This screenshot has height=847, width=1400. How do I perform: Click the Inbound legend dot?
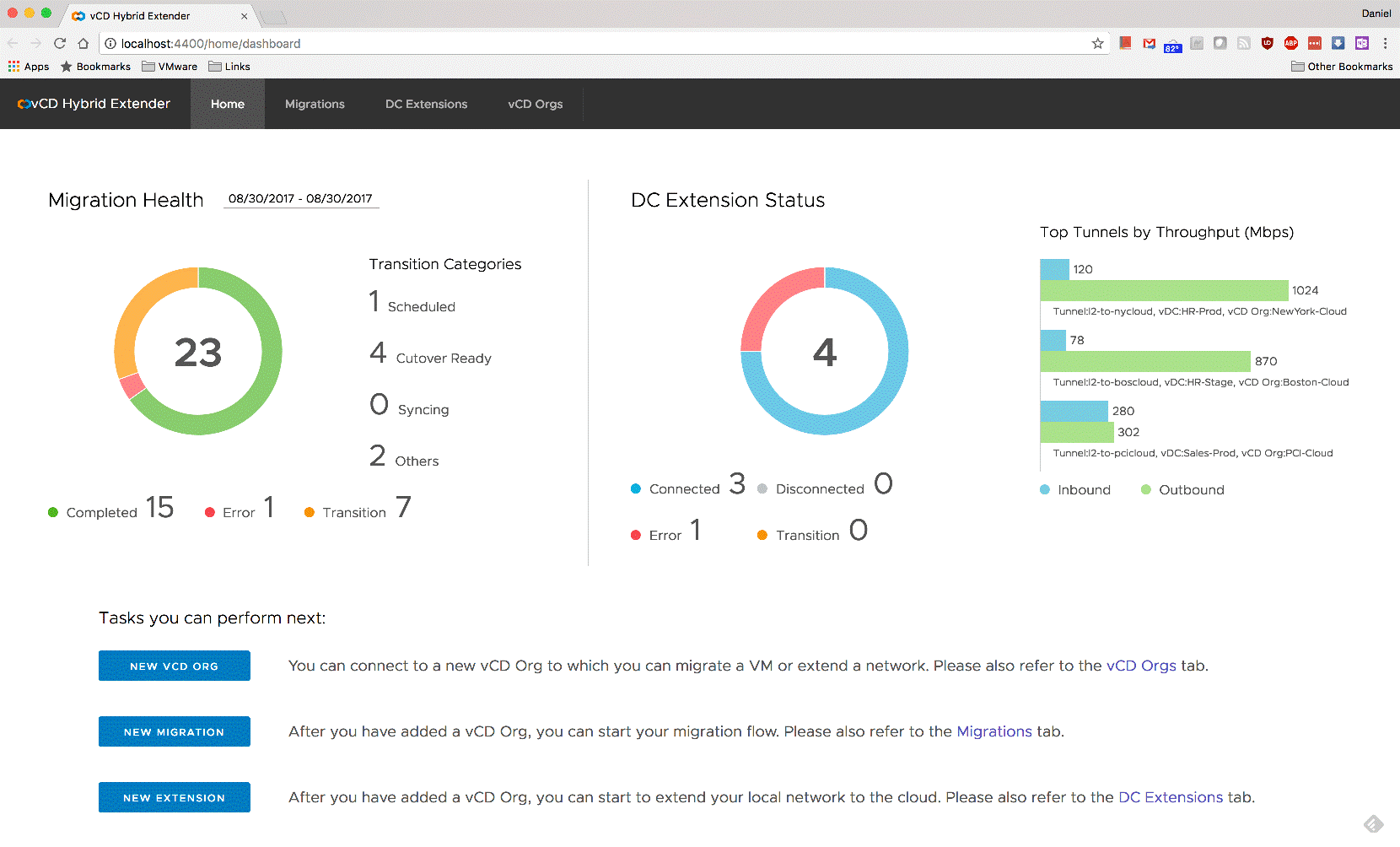[x=1045, y=489]
